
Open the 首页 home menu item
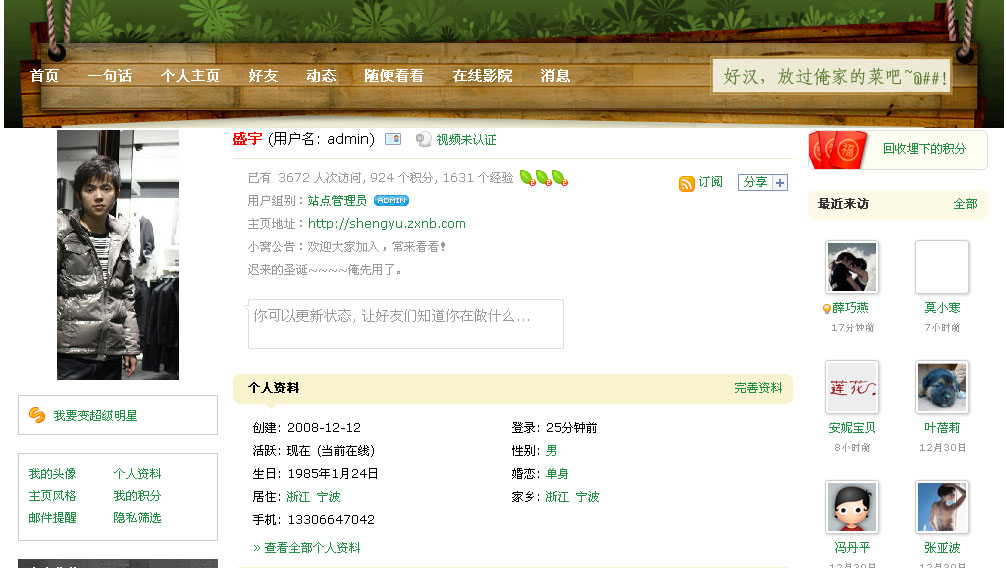(44, 76)
